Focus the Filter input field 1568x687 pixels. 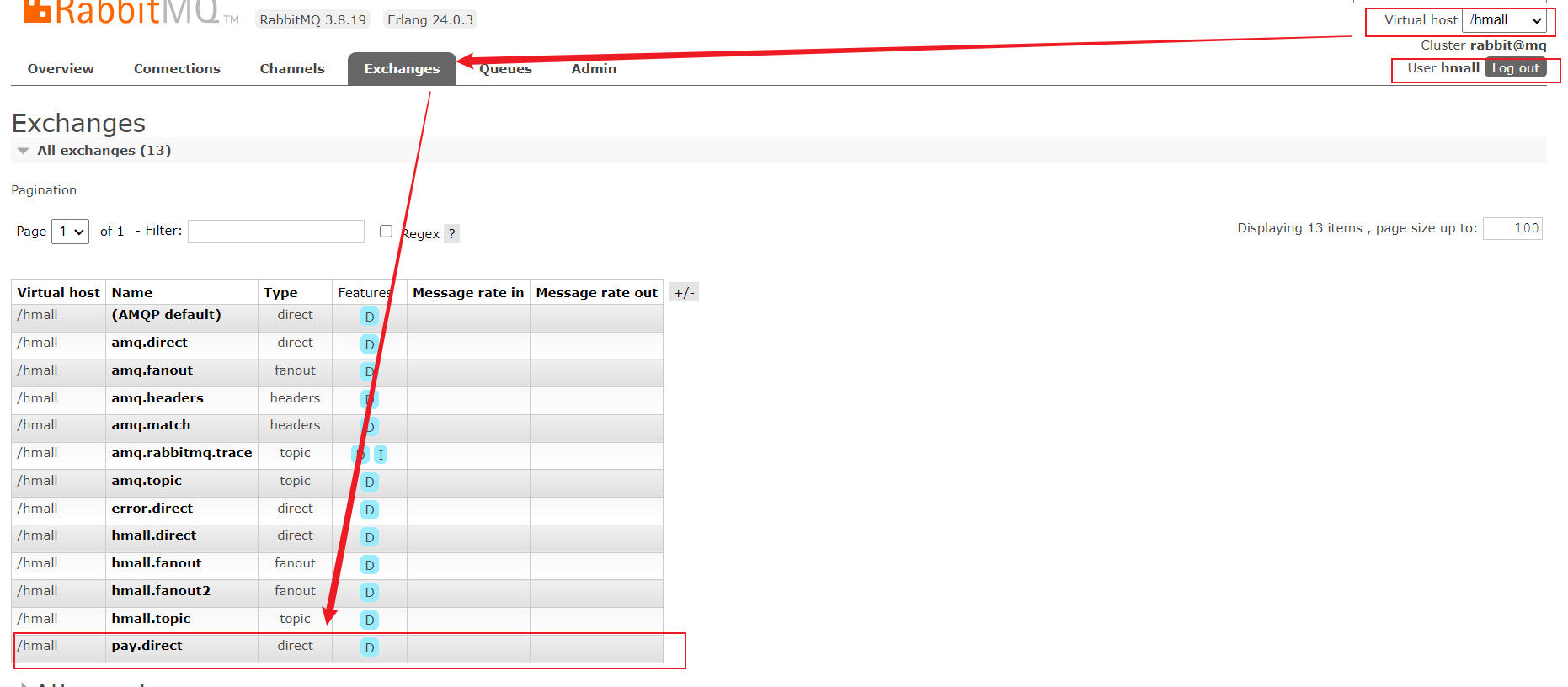[276, 232]
